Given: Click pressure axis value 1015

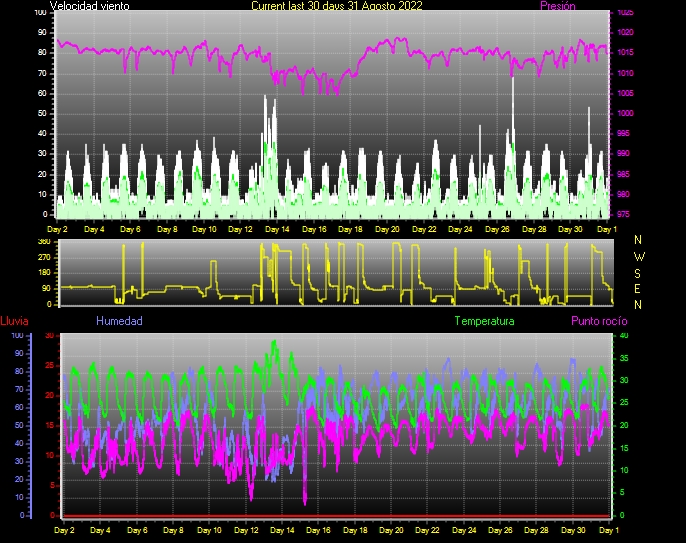Looking at the screenshot, I should point(625,53).
